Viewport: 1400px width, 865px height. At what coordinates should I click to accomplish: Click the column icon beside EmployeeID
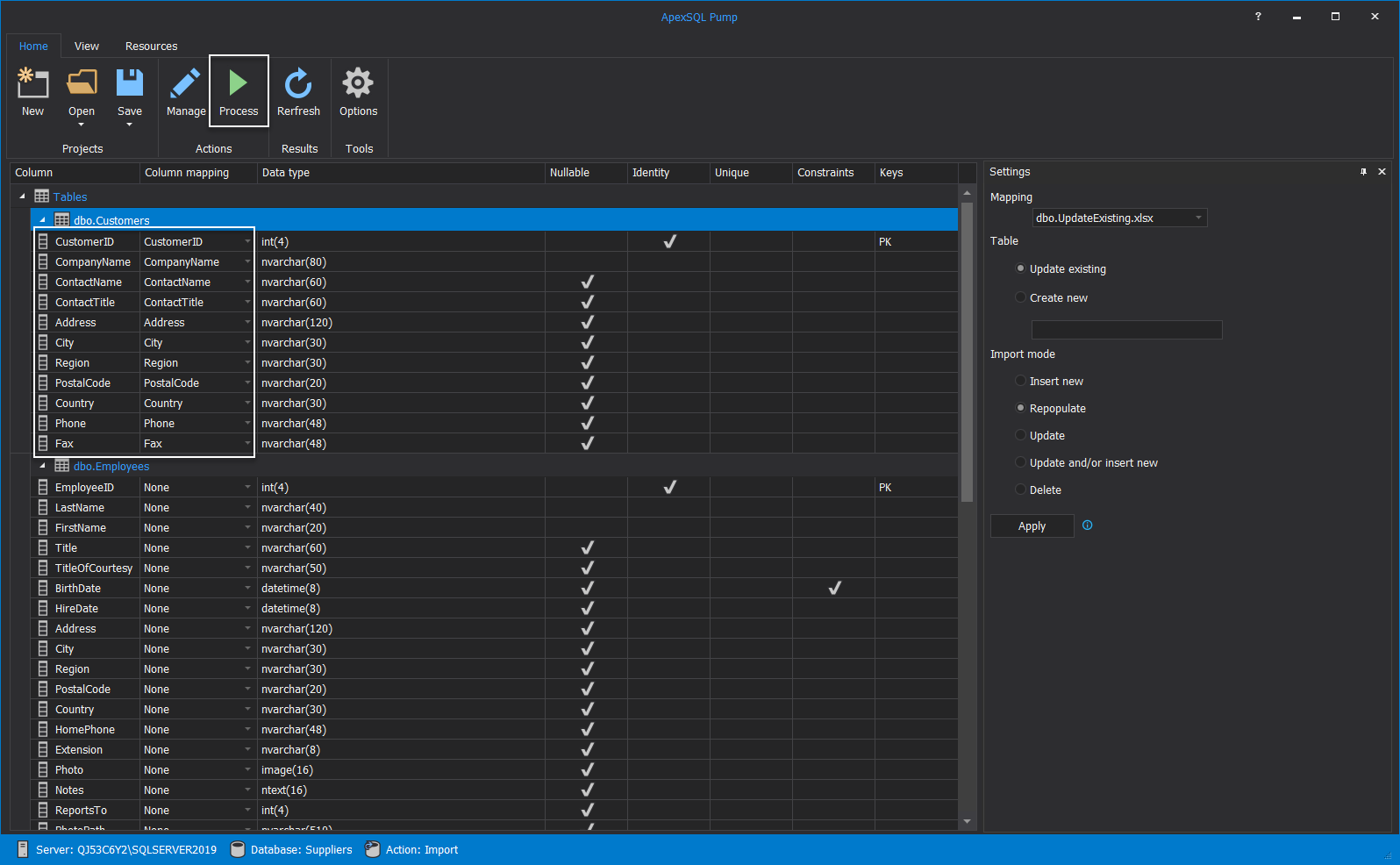tap(43, 487)
